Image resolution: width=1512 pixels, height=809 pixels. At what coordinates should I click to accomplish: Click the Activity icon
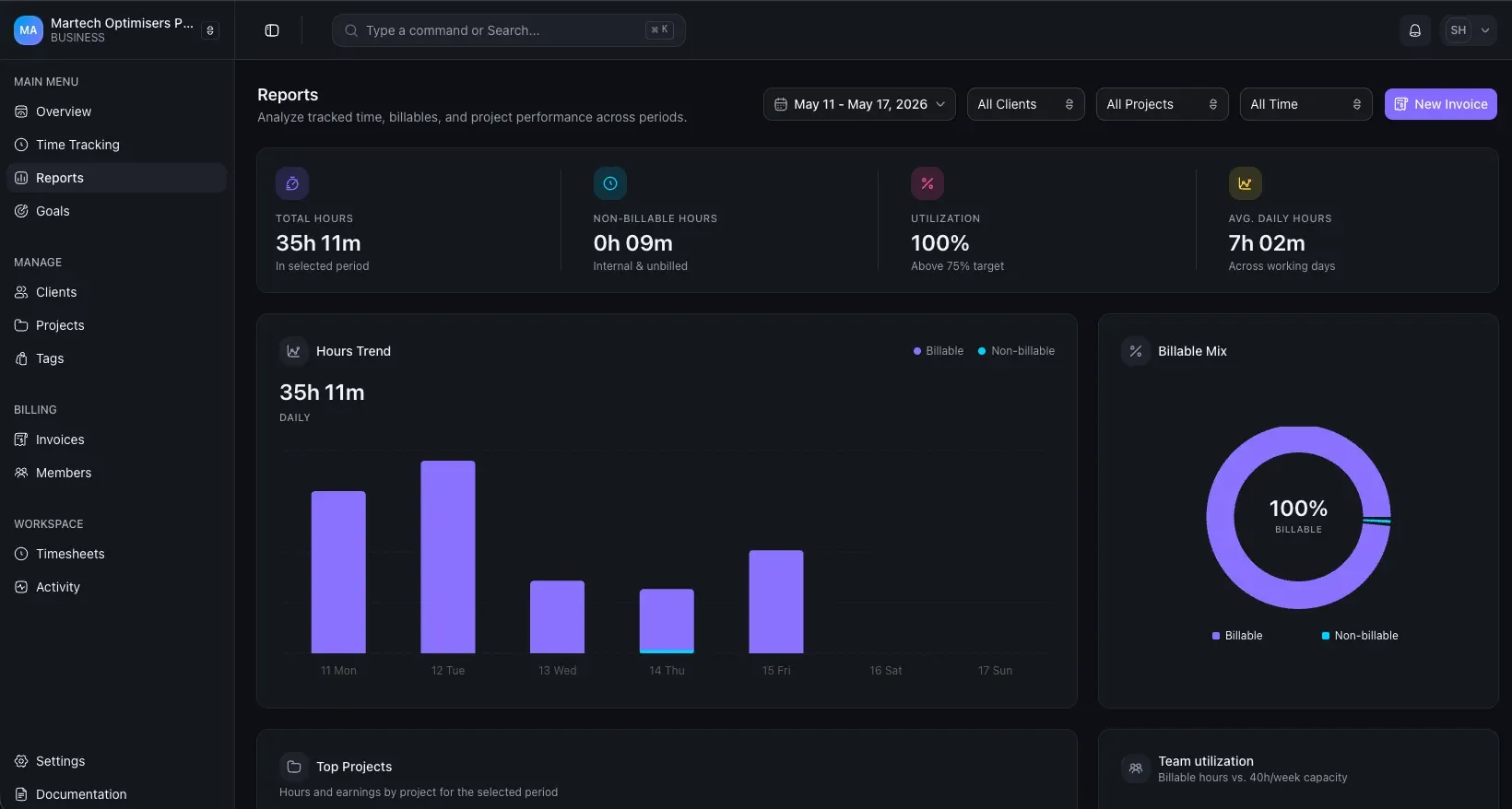click(x=21, y=587)
